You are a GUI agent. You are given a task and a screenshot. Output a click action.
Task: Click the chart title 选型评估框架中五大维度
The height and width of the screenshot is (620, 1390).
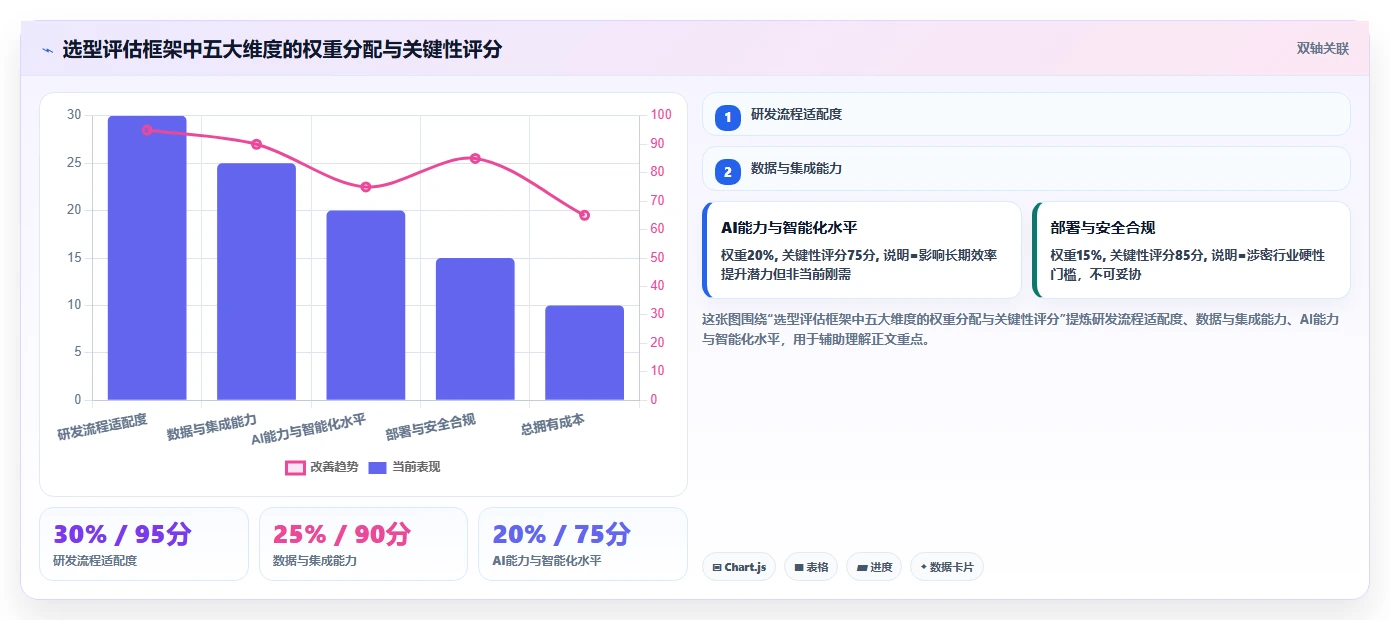[282, 49]
